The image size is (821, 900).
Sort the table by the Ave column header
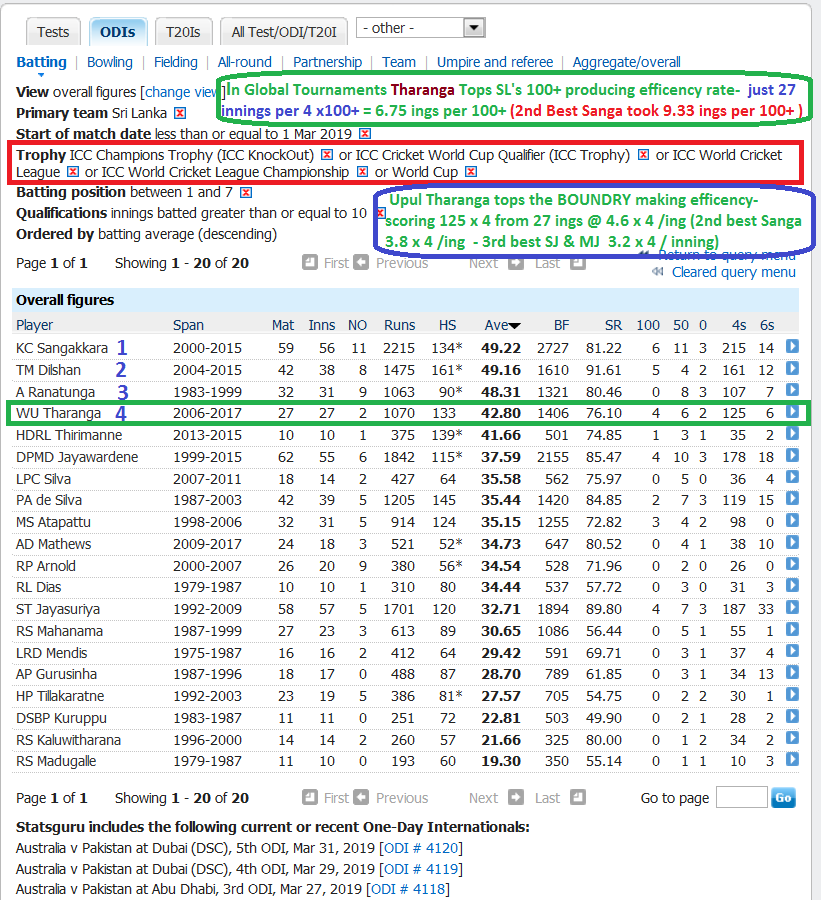coord(502,325)
